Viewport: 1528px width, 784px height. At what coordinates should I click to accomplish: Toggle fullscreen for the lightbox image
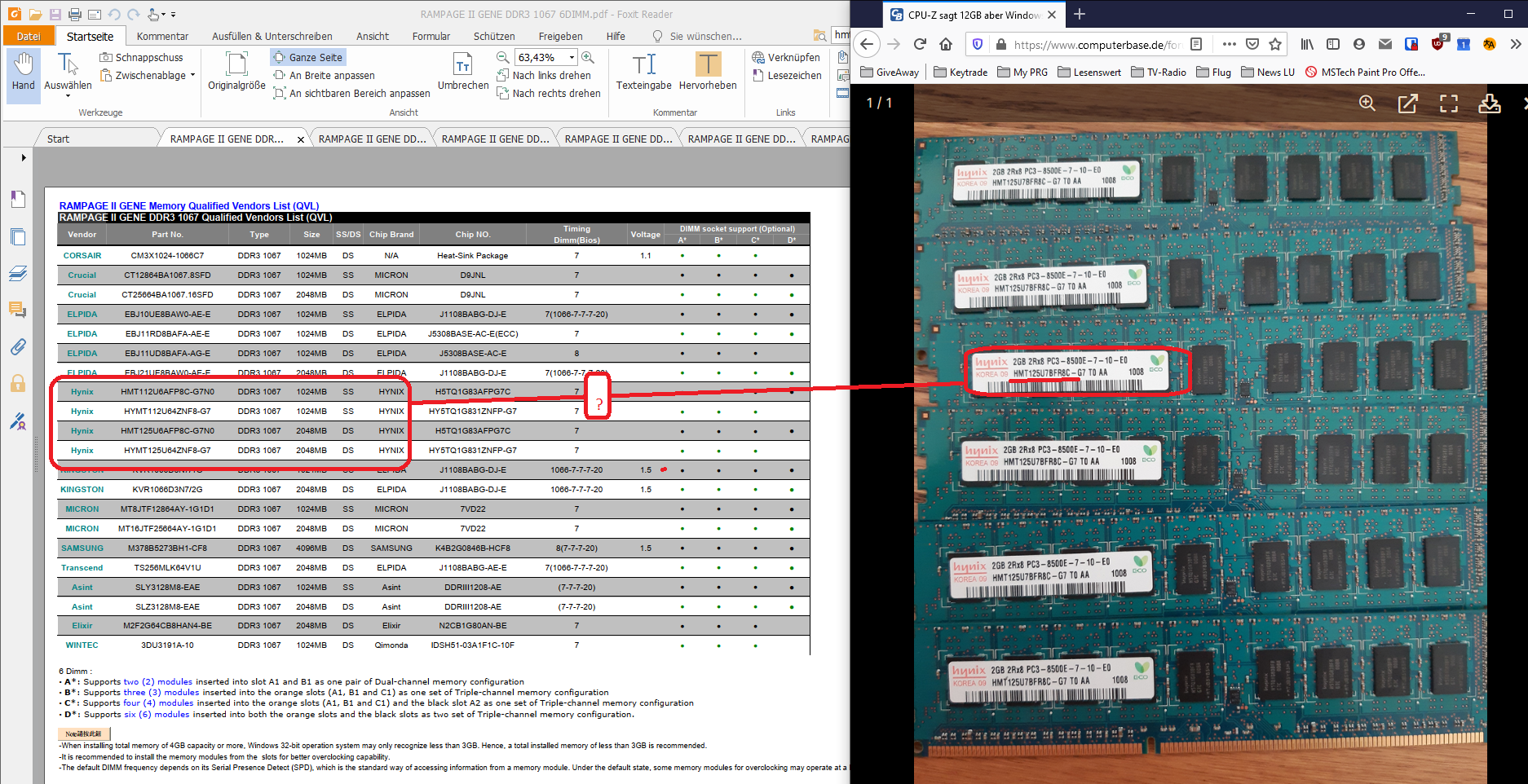coord(1449,103)
